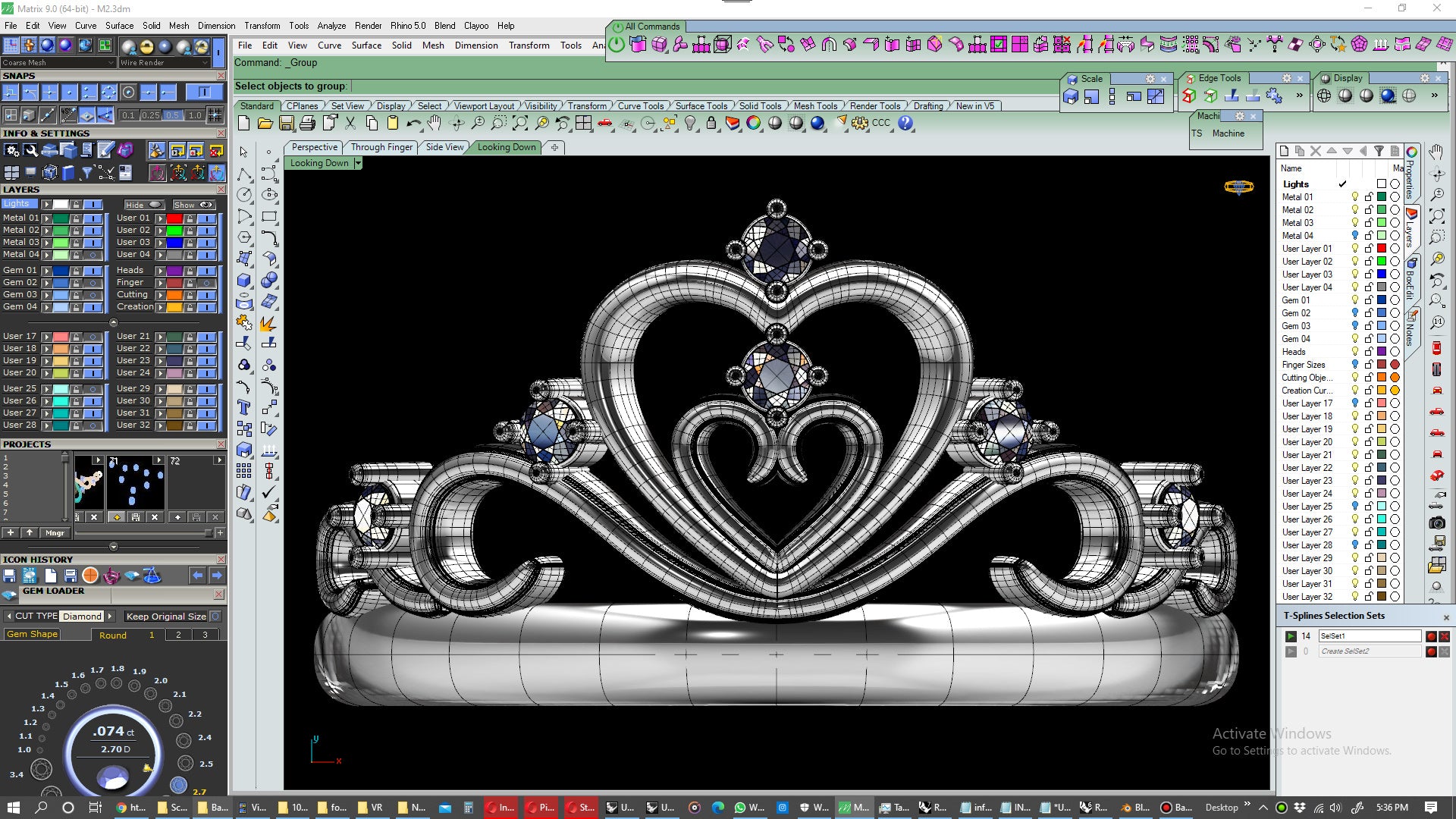Toggle Metal 01 lightbulb visibility in layer list
Image resolution: width=1456 pixels, height=819 pixels.
tap(1355, 197)
